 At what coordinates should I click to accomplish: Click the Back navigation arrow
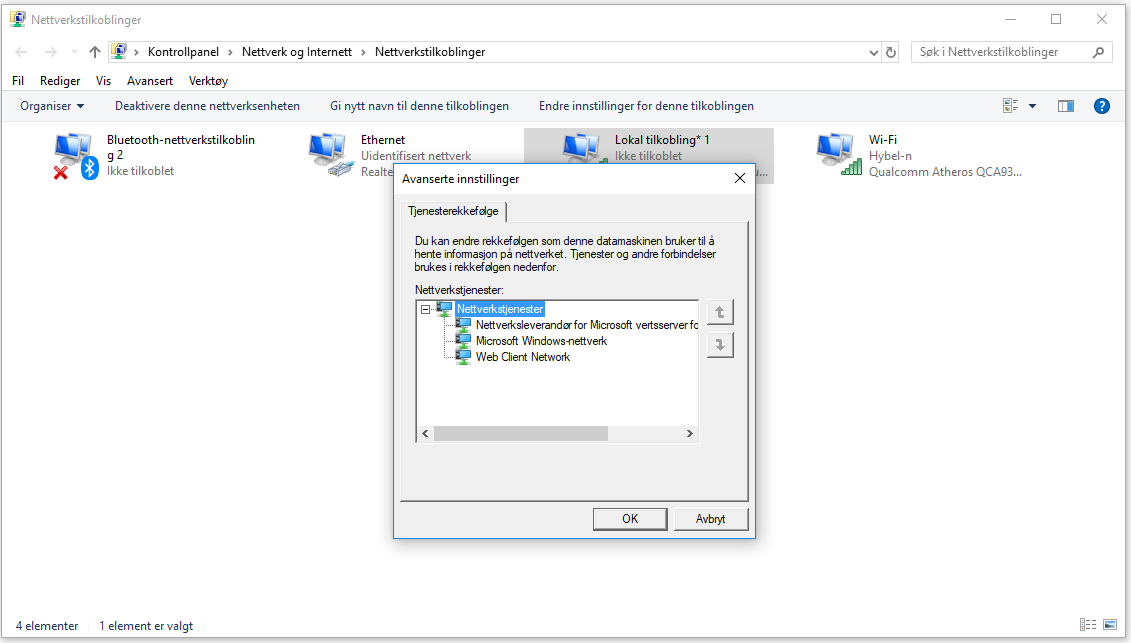point(22,52)
